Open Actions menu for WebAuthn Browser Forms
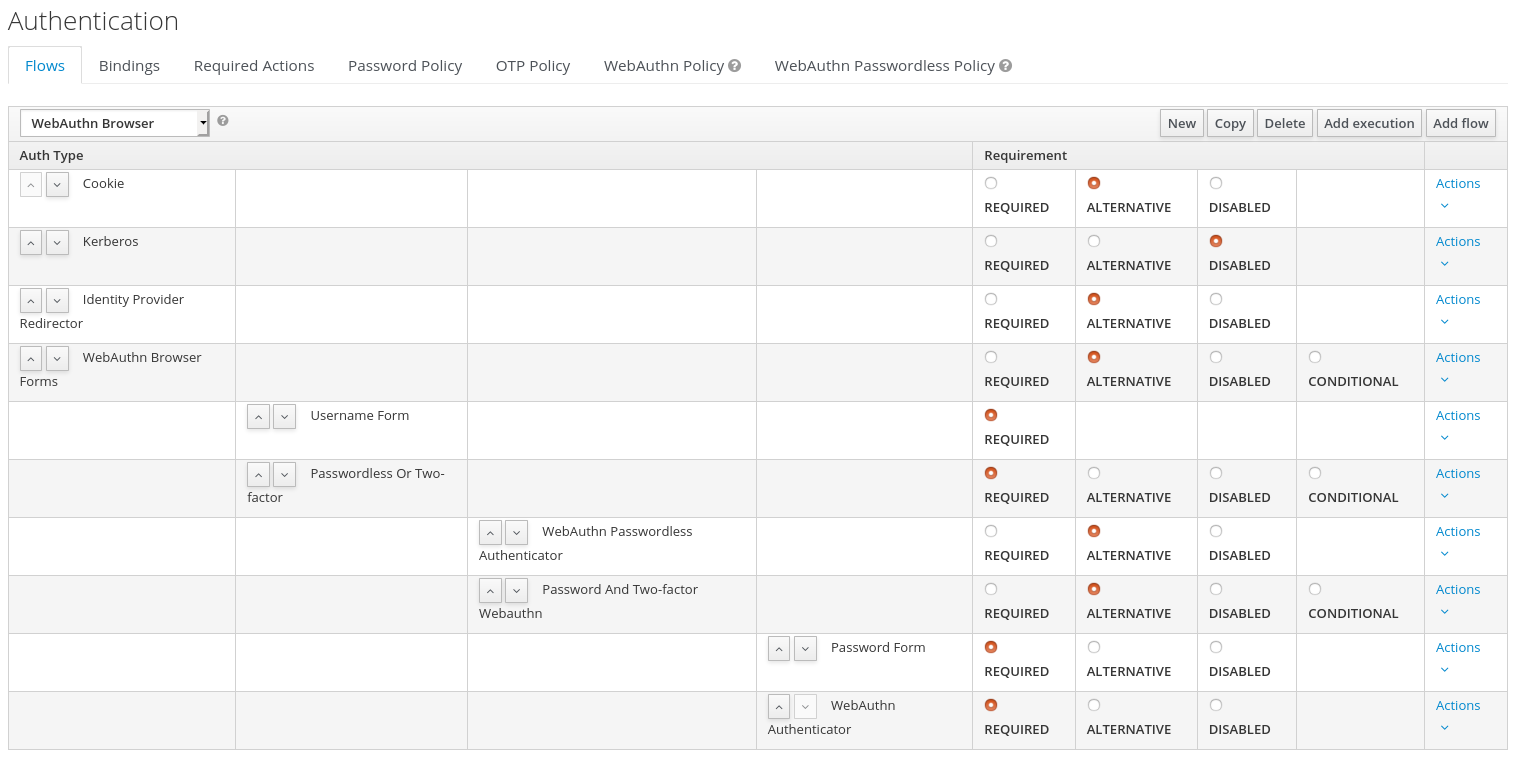Viewport: 1521px width, 765px height. 1457,368
